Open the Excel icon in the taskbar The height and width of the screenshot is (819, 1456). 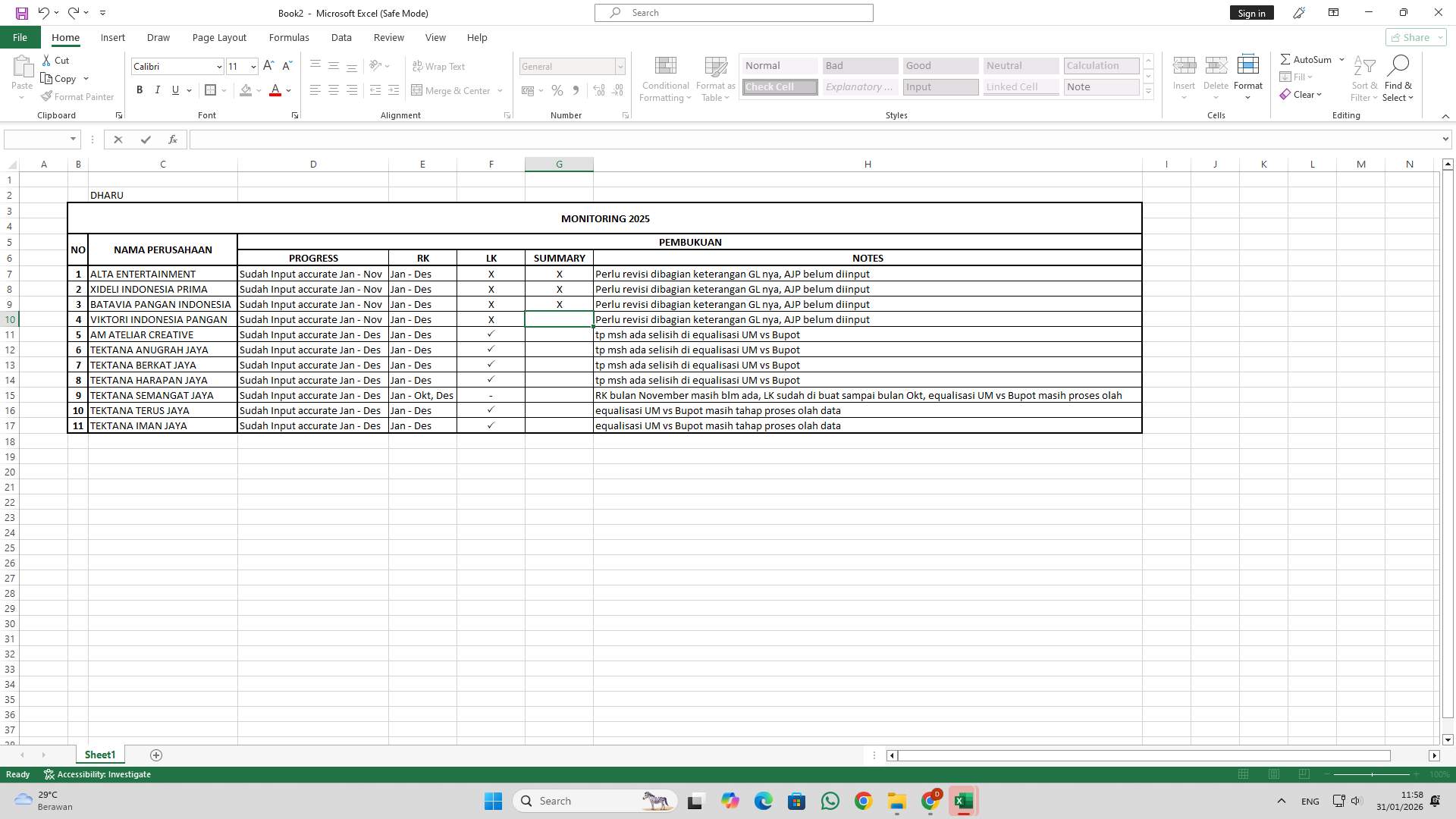pyautogui.click(x=963, y=801)
